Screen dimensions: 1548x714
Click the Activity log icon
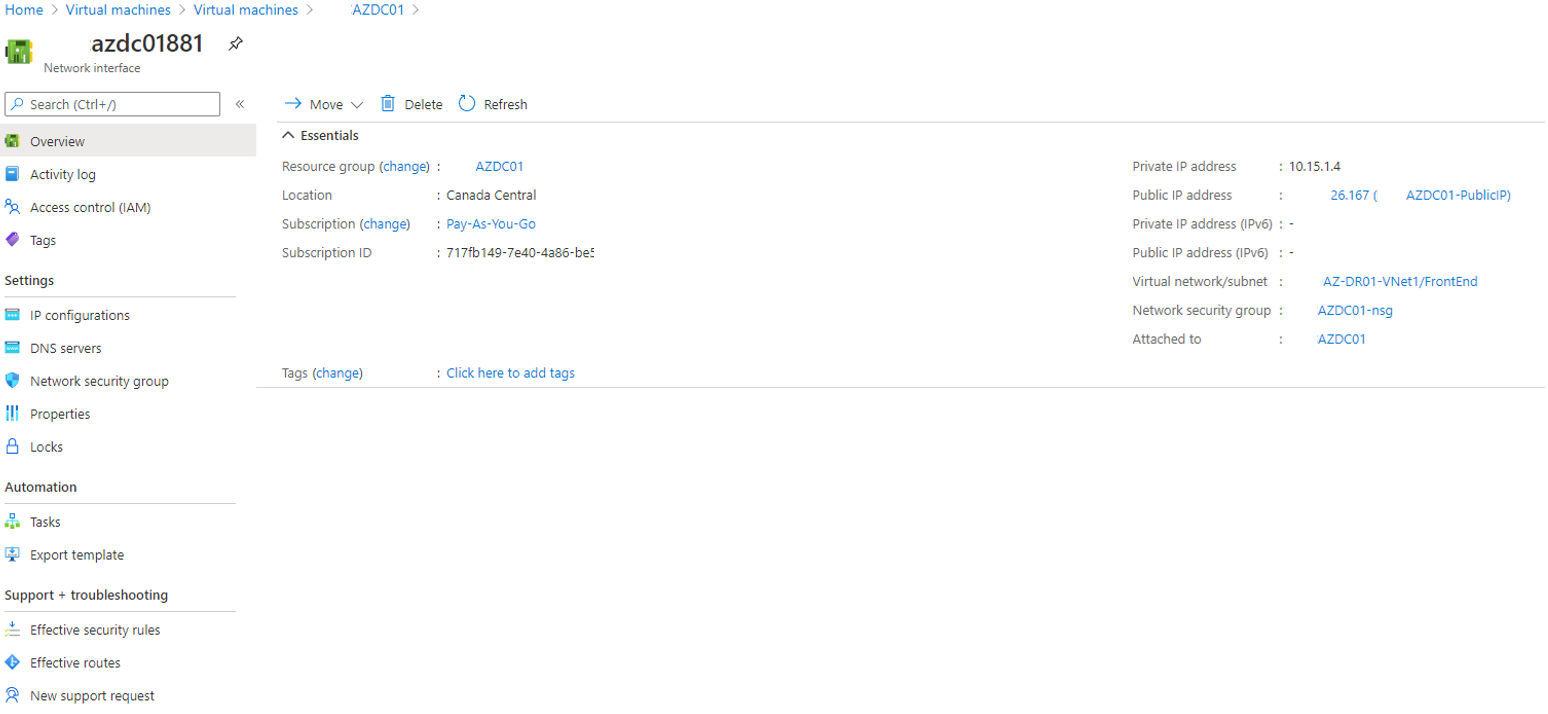[12, 174]
